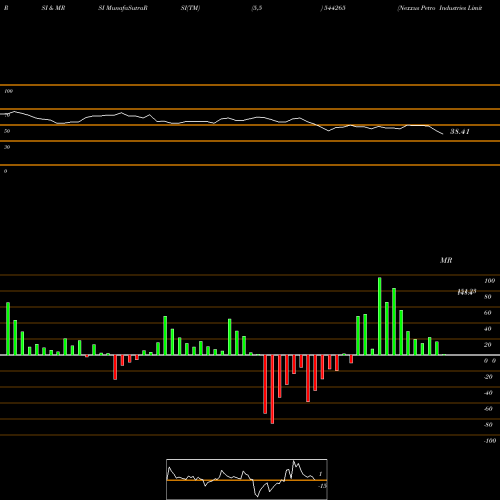Click the MR panel 60 axis label
The image size is (500, 500).
(x=488, y=313)
